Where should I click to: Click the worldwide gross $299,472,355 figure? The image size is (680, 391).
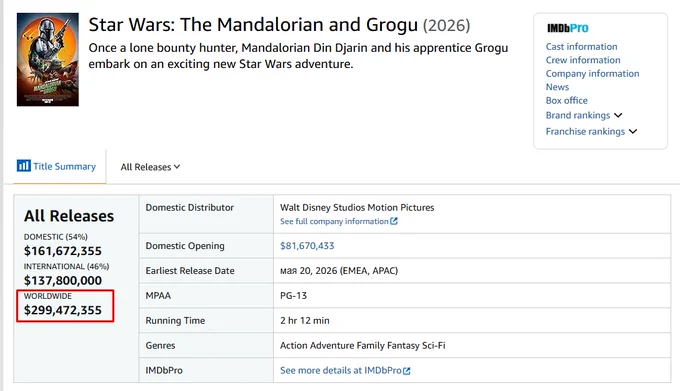(63, 310)
